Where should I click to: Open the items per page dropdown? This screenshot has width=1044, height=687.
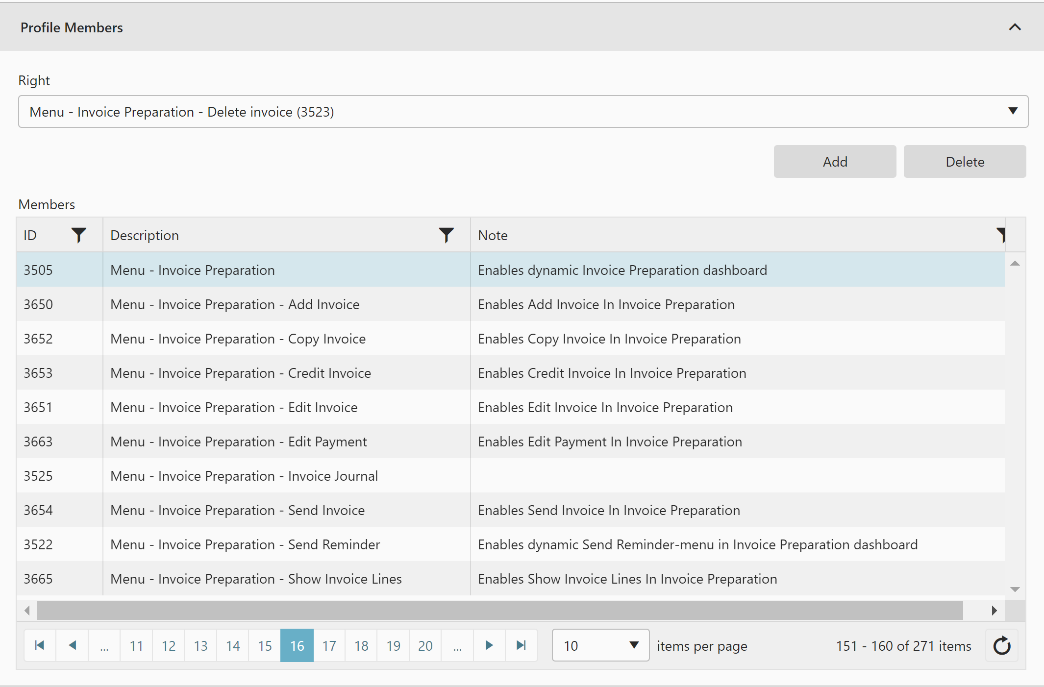(x=600, y=646)
